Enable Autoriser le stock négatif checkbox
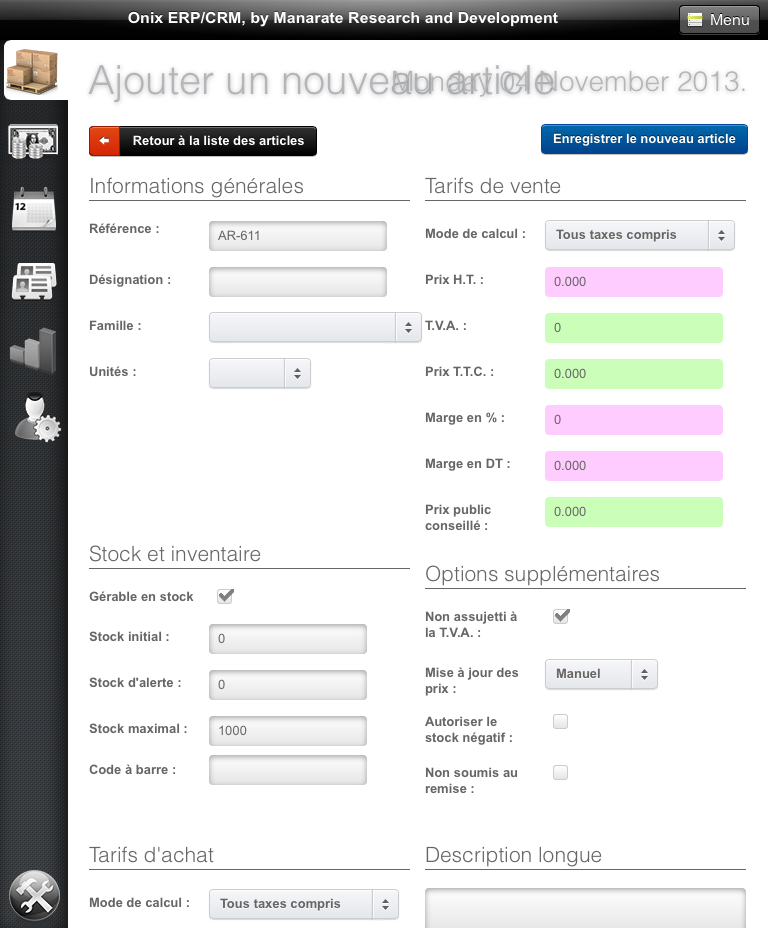The height and width of the screenshot is (928, 768). (560, 721)
